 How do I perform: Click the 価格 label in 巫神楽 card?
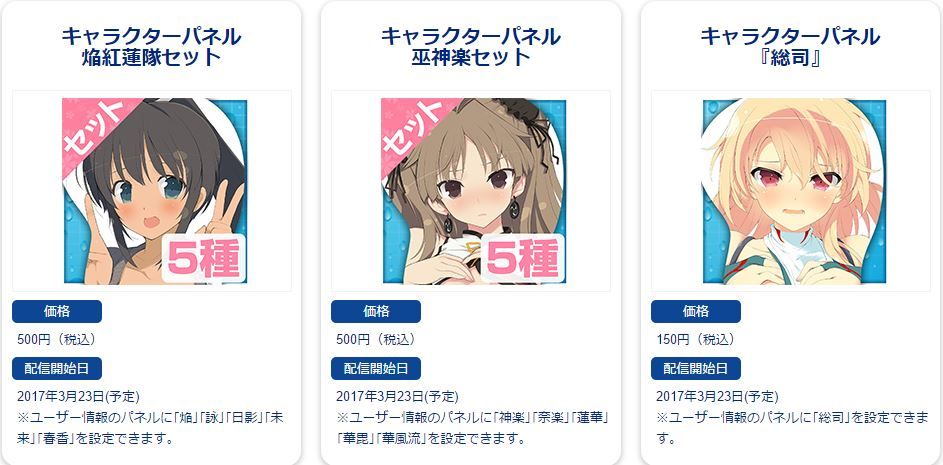point(376,312)
